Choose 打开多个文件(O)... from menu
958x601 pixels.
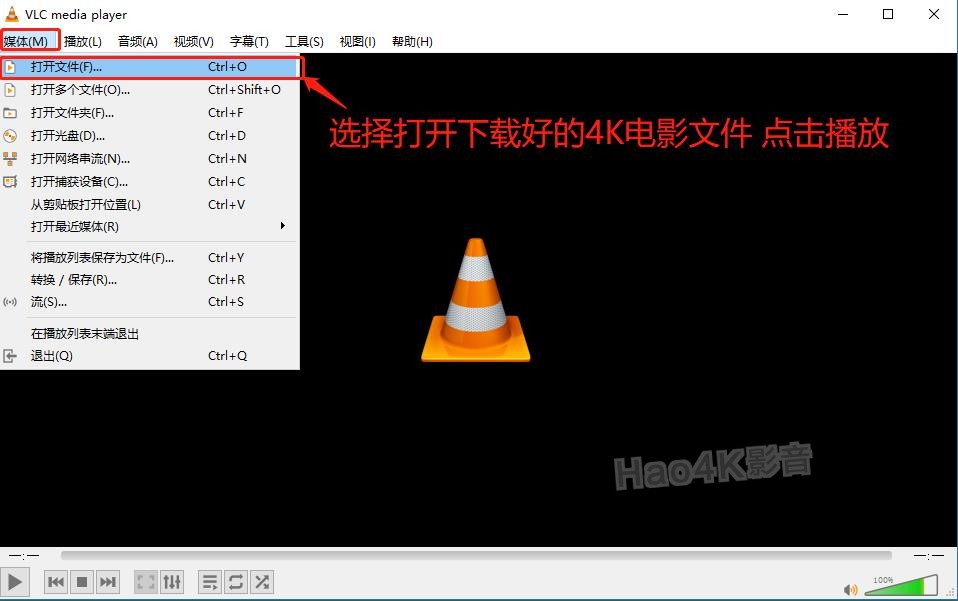tap(150, 90)
